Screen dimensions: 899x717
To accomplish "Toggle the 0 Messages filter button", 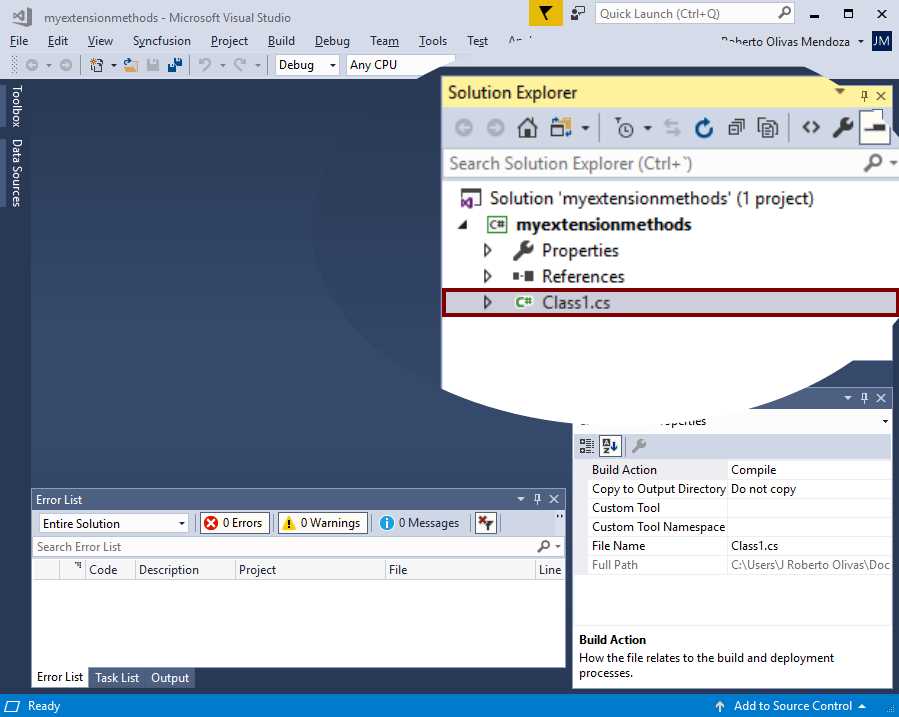I will tap(421, 522).
